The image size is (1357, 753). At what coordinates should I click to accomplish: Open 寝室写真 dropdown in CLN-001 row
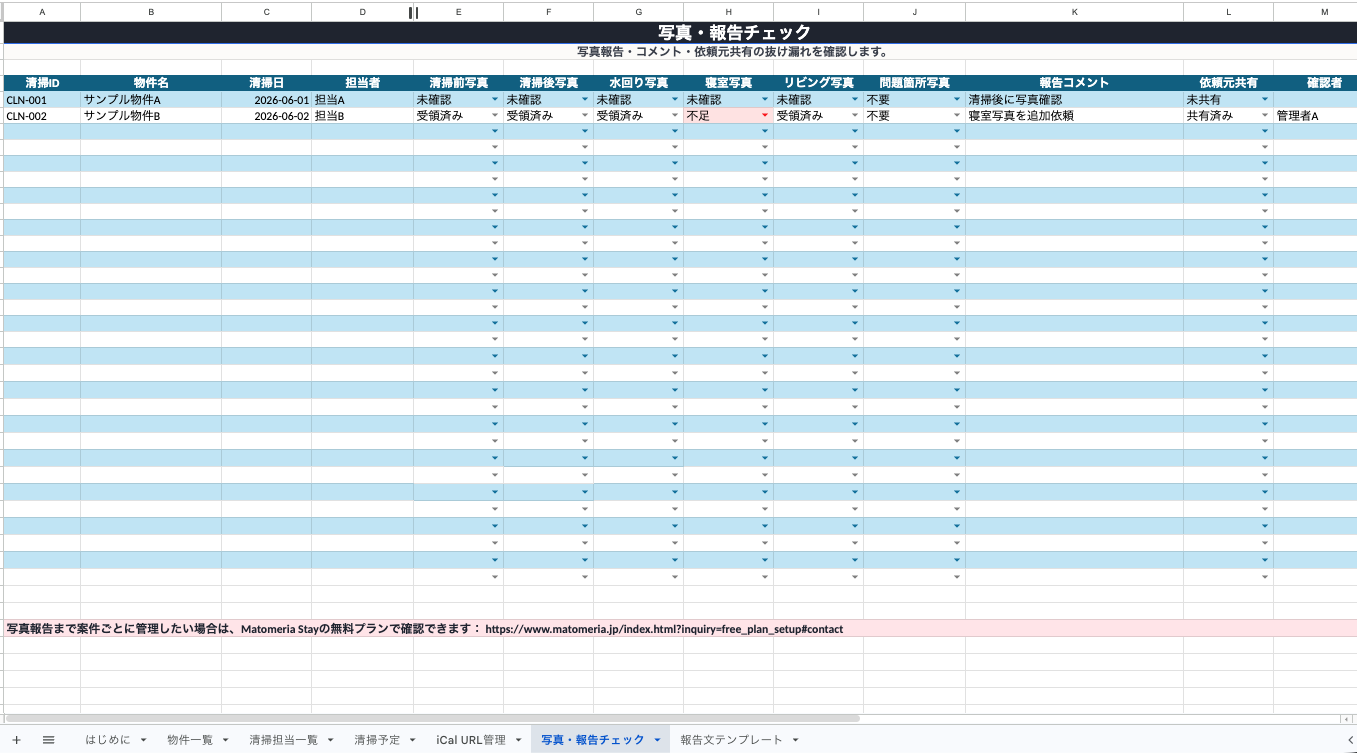tap(765, 100)
